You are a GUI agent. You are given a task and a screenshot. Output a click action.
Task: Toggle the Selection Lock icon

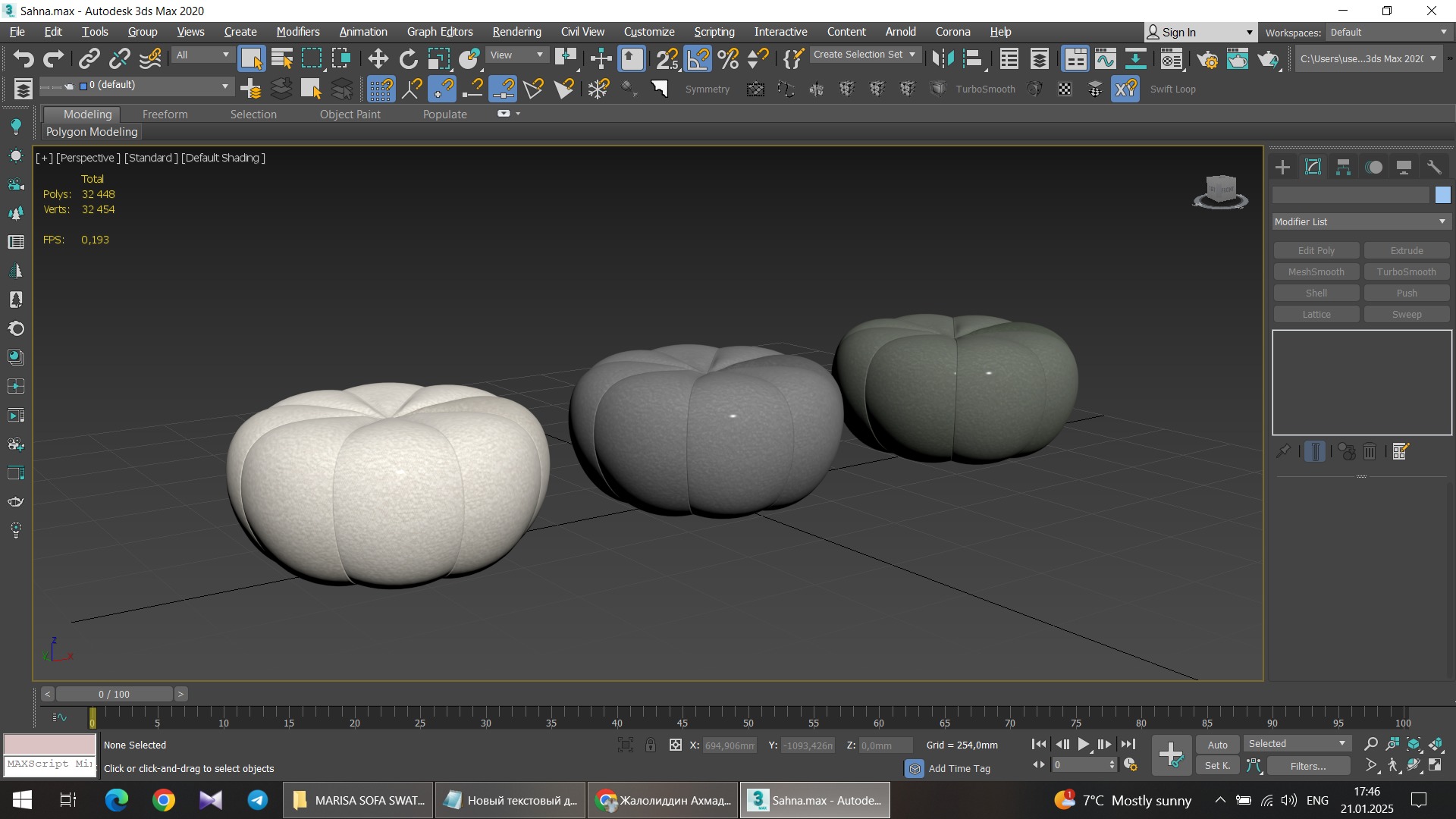(651, 745)
